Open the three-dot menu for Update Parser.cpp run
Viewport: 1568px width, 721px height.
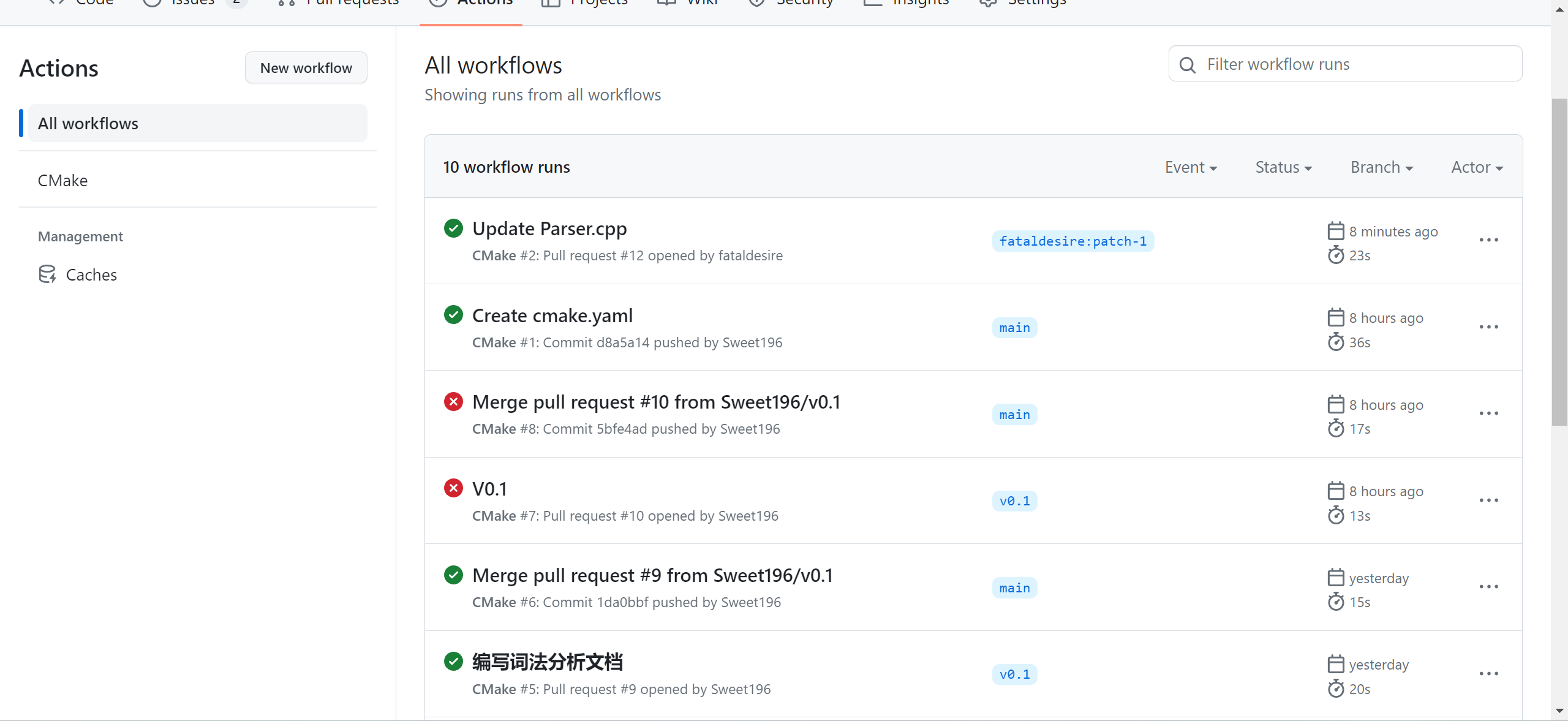pos(1488,240)
